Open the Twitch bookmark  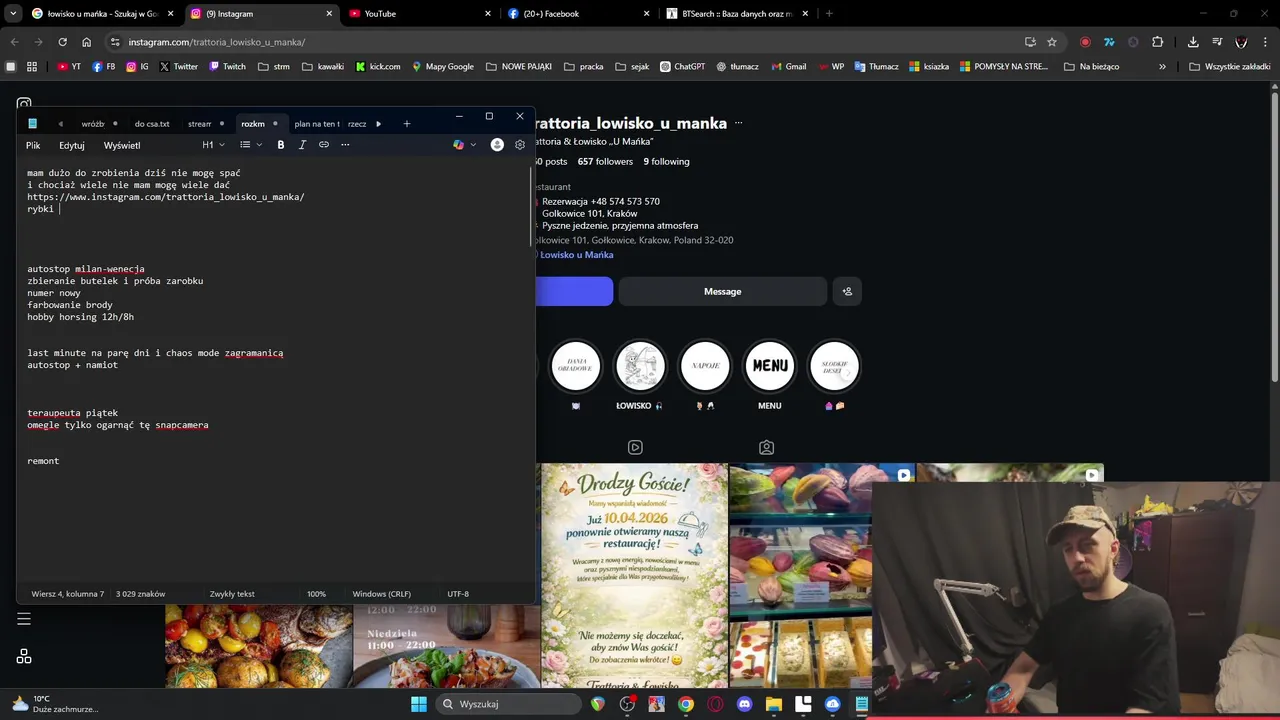[227, 66]
